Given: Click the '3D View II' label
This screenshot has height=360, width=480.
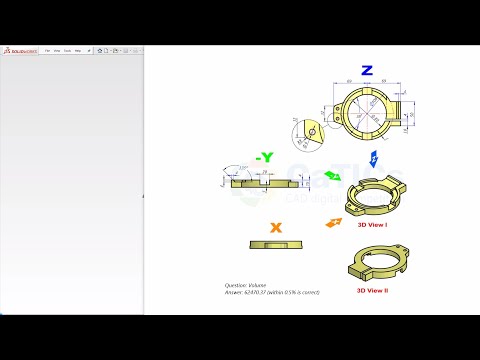Looking at the screenshot, I should click(372, 290).
